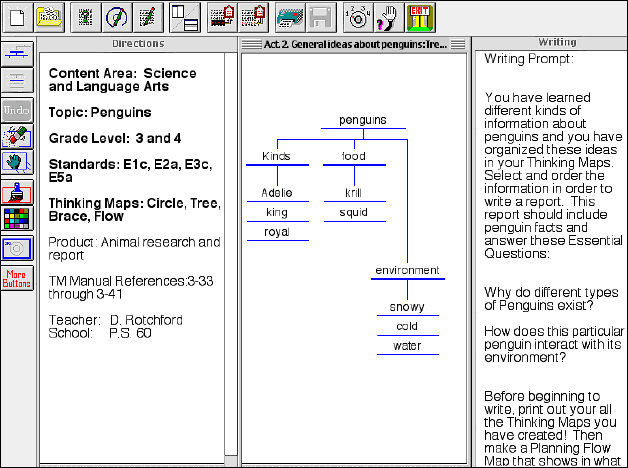
Task: Click the 'Adelie' item under Kinds
Action: (277, 193)
